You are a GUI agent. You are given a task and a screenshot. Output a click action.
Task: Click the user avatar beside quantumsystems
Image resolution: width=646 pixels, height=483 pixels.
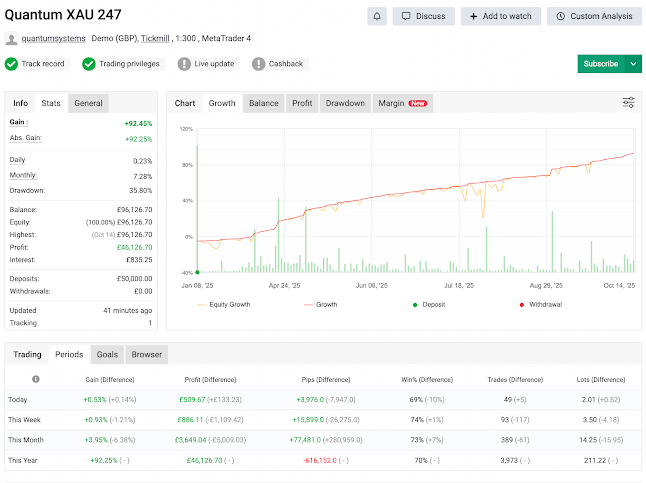[12, 39]
